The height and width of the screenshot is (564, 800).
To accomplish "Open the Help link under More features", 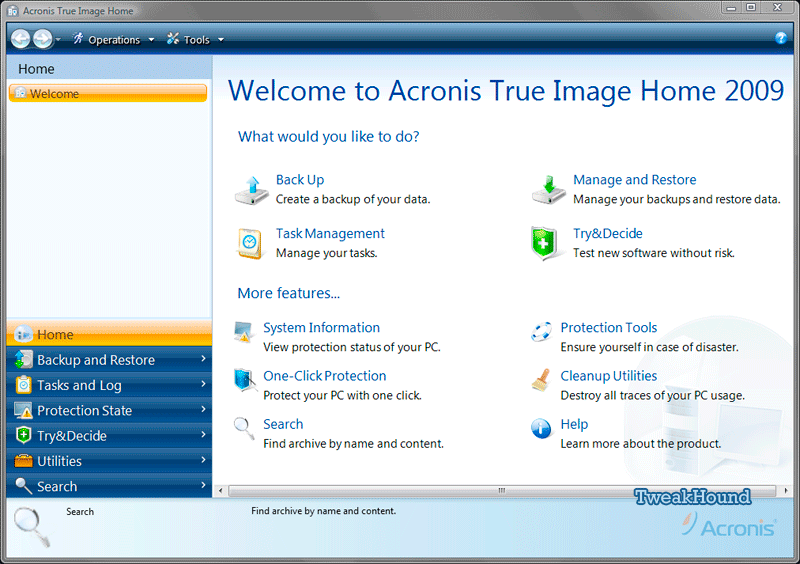I will click(x=574, y=424).
